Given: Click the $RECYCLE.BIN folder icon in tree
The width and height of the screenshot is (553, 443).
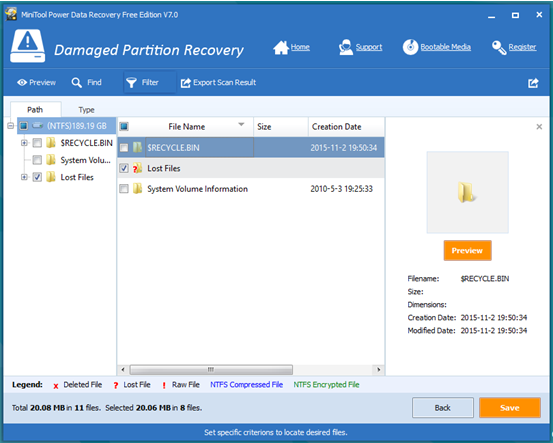Looking at the screenshot, I should tap(51, 143).
